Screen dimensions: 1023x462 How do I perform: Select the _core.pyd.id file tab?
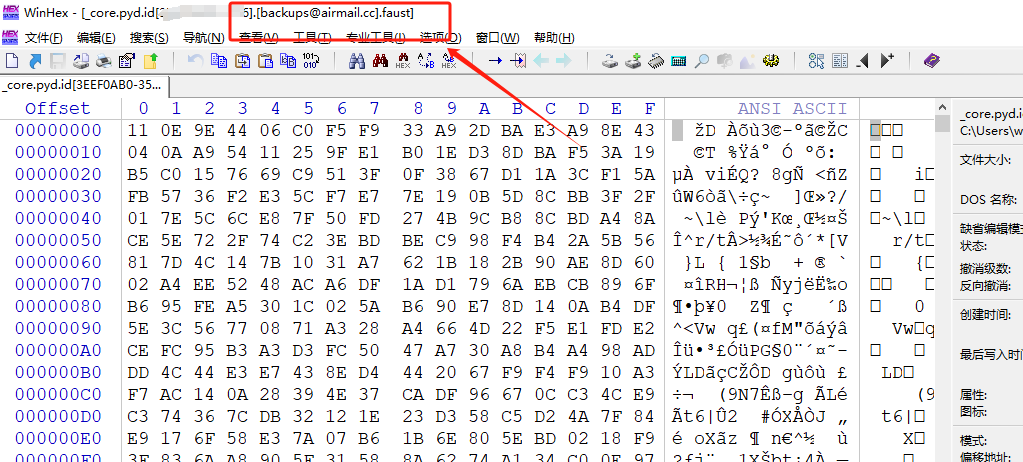coord(87,85)
